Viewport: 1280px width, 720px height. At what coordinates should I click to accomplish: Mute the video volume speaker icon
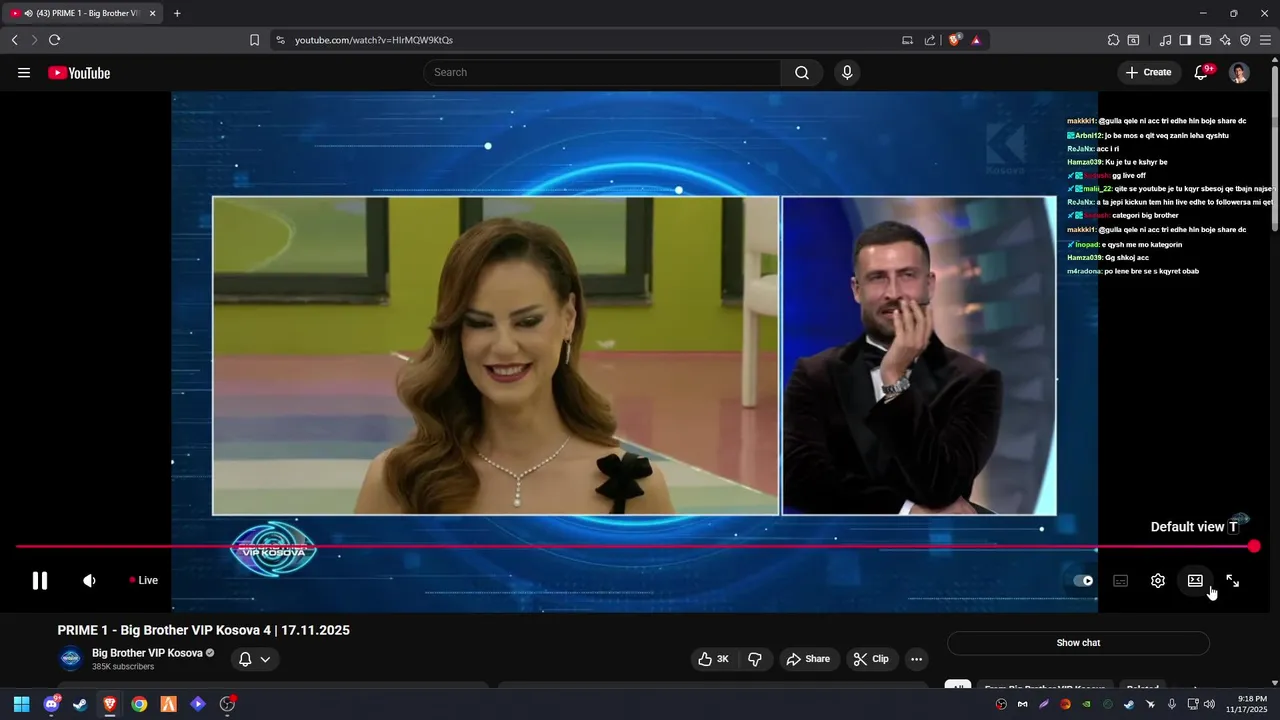pyautogui.click(x=89, y=580)
